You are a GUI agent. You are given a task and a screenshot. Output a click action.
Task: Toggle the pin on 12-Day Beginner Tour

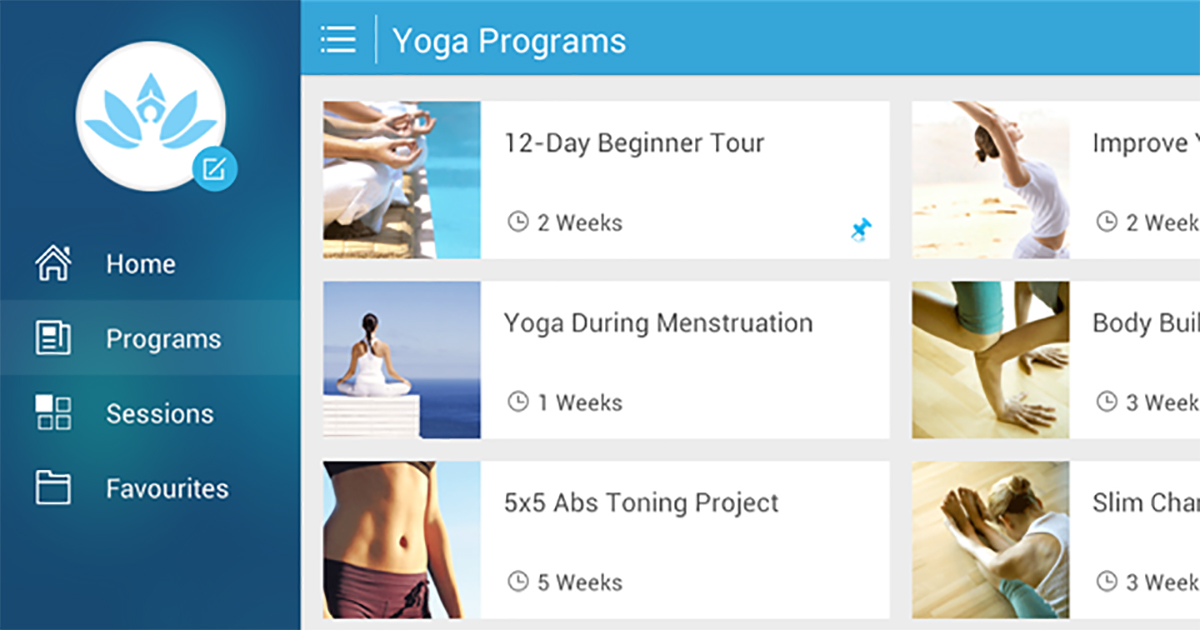point(860,231)
